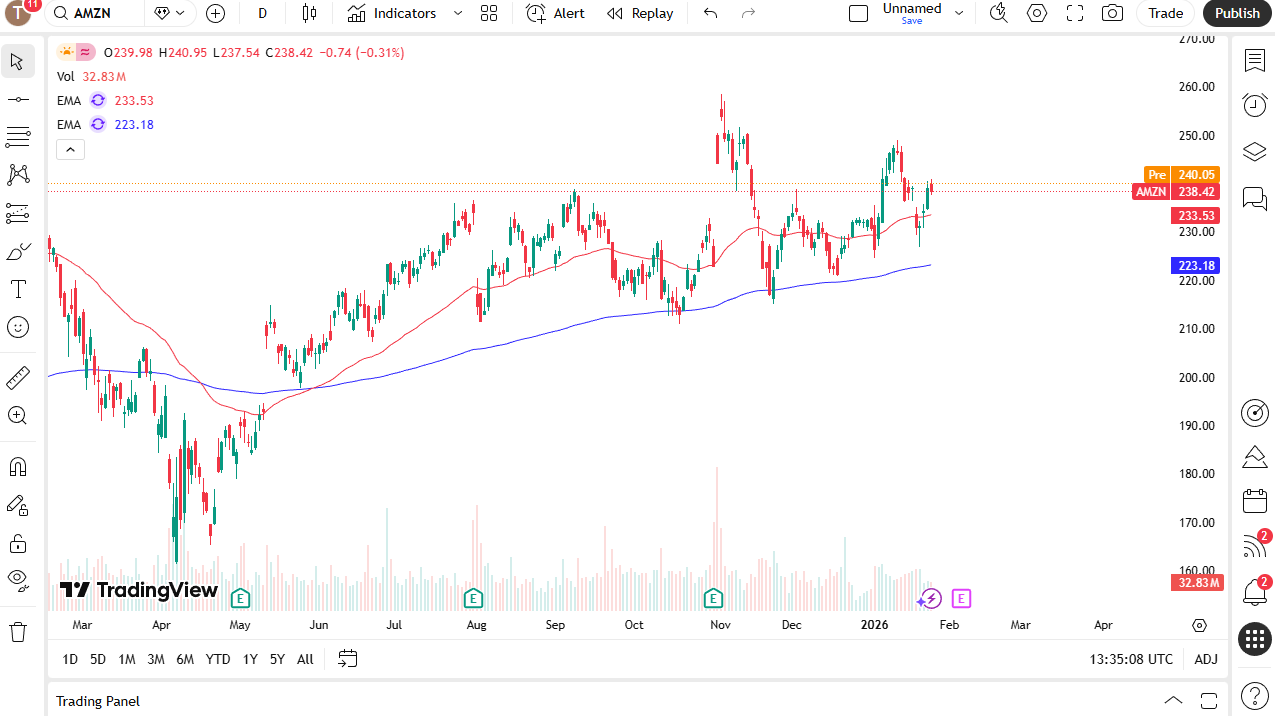The height and width of the screenshot is (716, 1275).
Task: Select the 1Y time range
Action: (x=250, y=659)
